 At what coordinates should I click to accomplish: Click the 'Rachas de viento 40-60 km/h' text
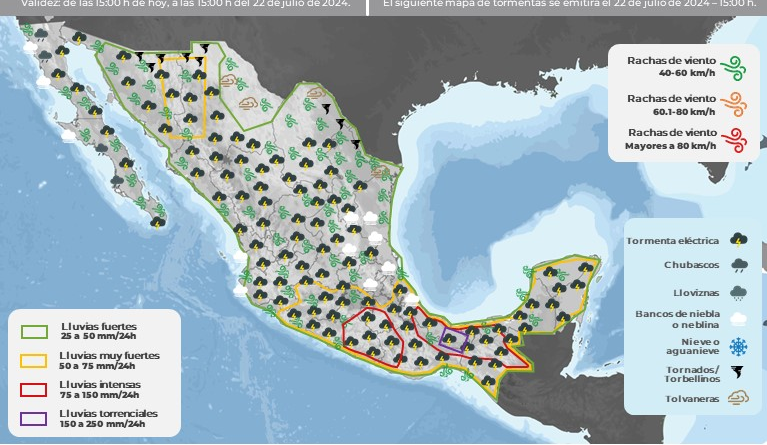pyautogui.click(x=671, y=67)
